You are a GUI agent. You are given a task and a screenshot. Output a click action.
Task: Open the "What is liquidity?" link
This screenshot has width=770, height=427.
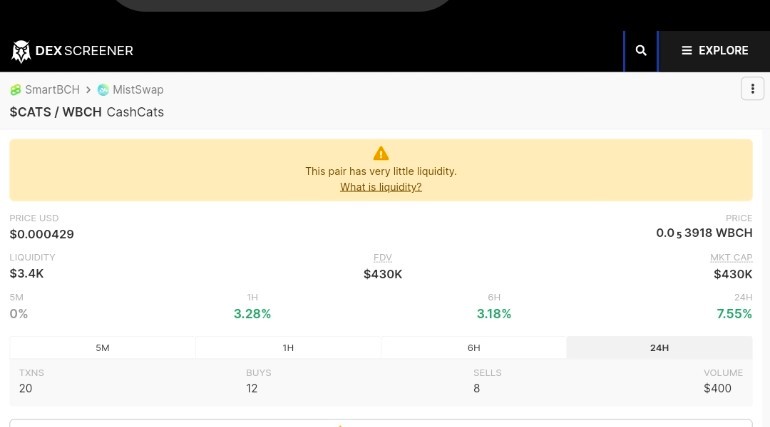click(x=381, y=187)
